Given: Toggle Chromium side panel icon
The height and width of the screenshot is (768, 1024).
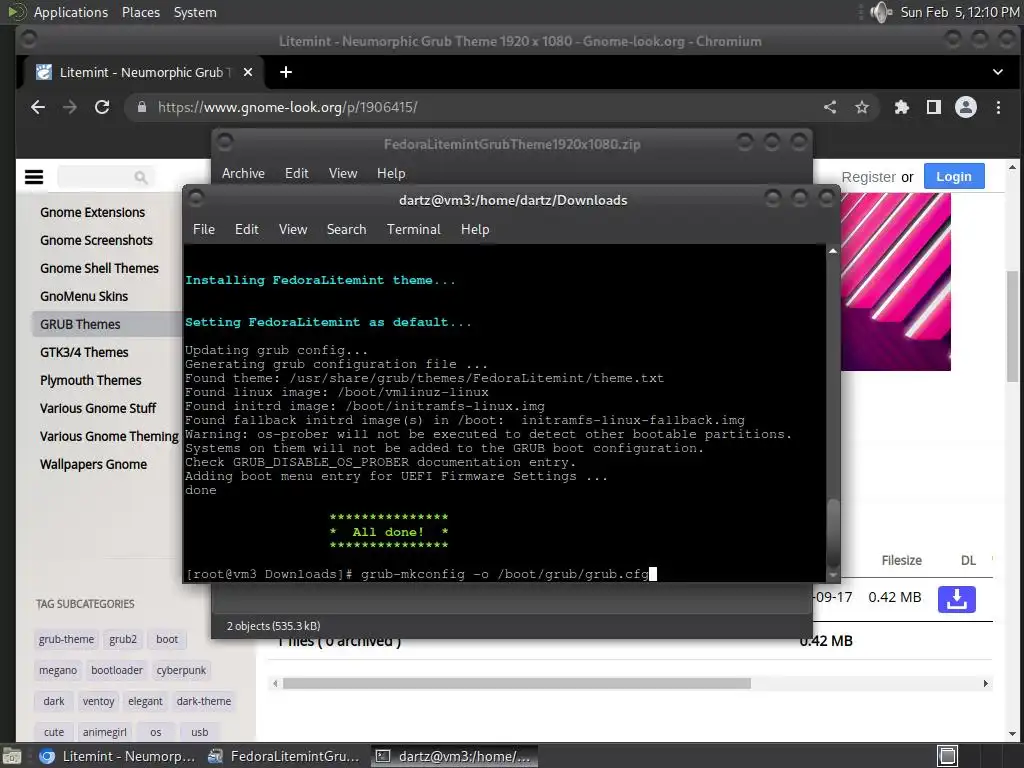Looking at the screenshot, I should (x=934, y=107).
